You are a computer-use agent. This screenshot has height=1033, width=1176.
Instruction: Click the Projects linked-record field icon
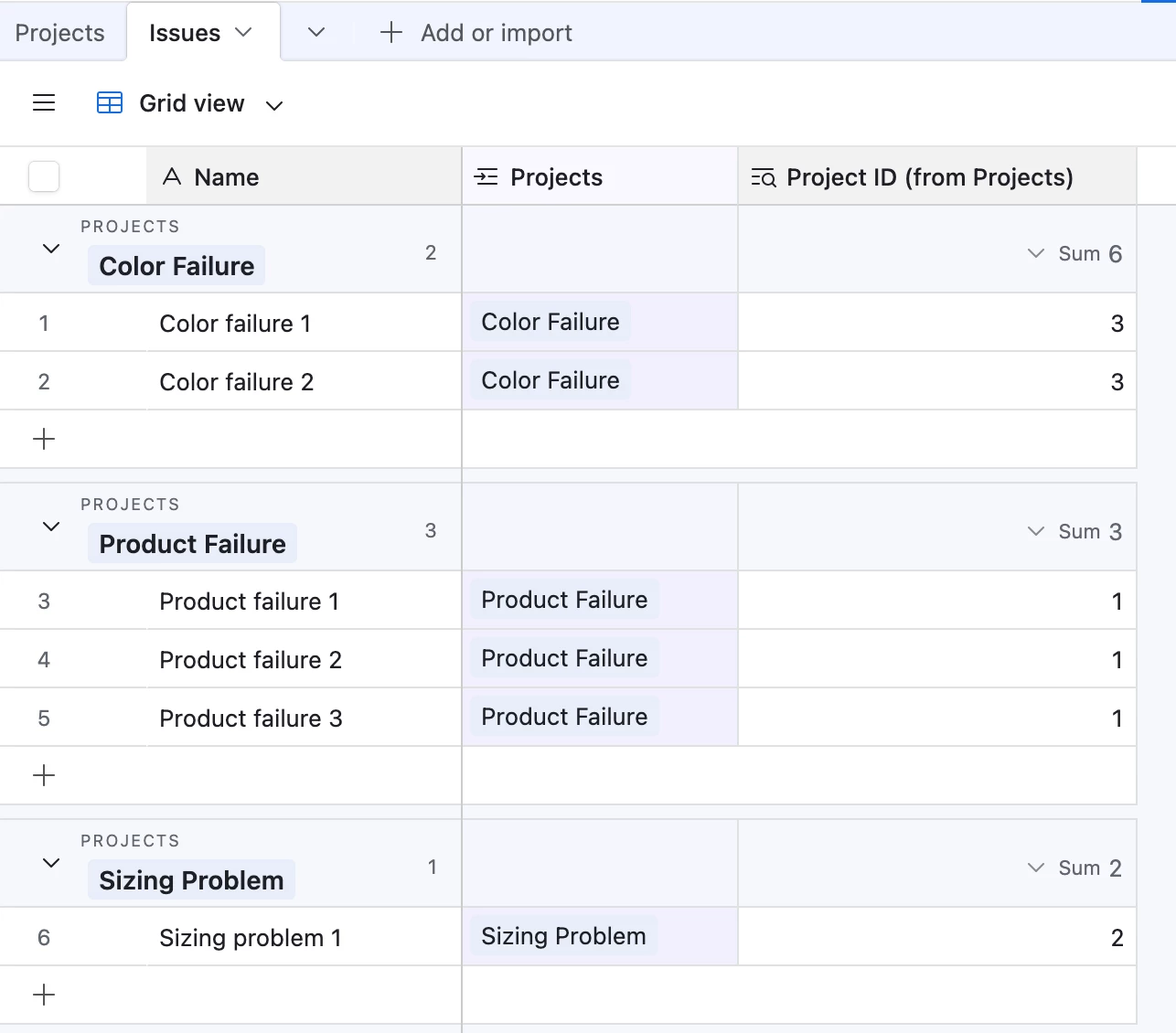coord(486,177)
